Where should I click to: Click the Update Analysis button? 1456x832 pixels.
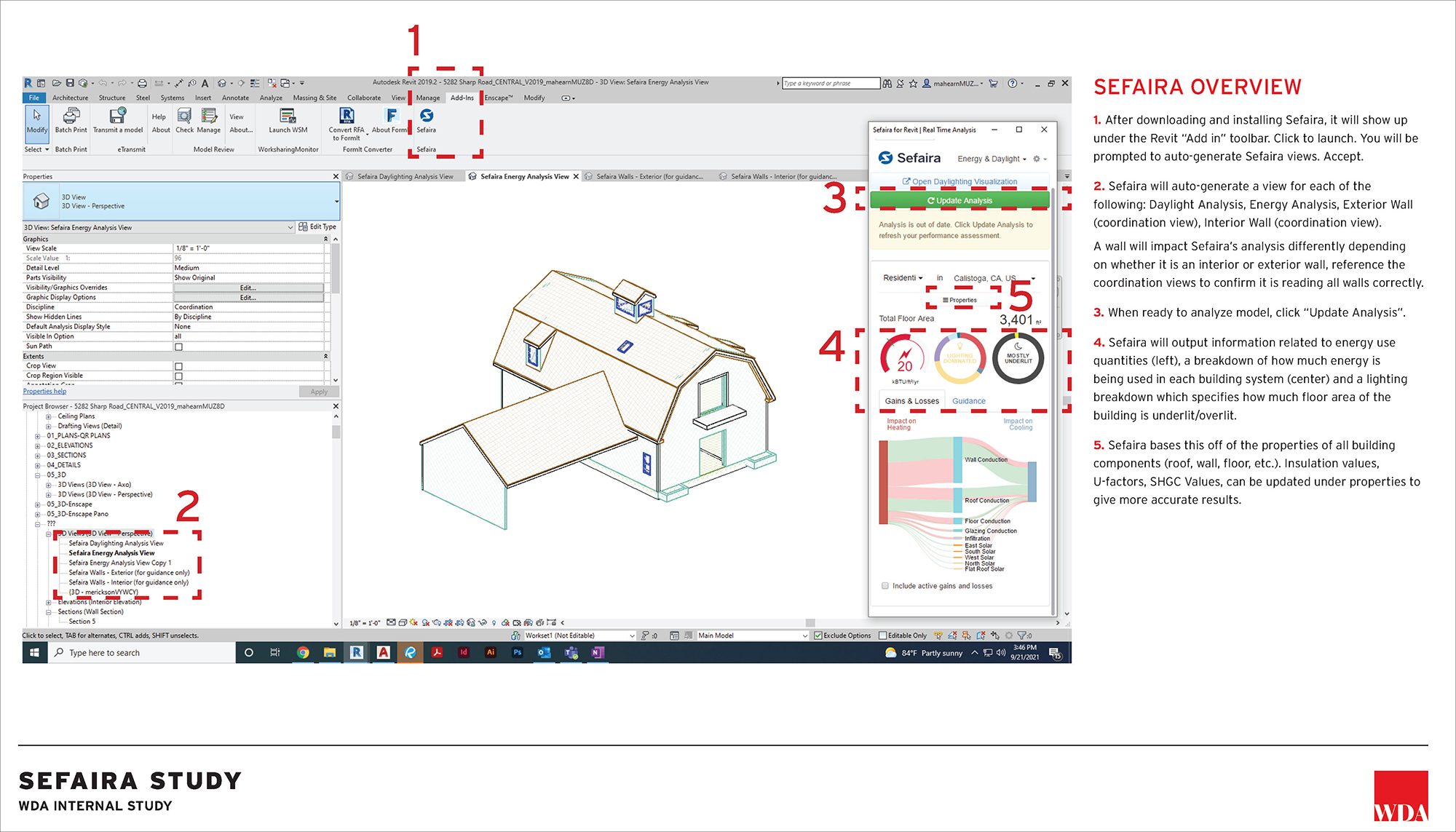pyautogui.click(x=960, y=200)
